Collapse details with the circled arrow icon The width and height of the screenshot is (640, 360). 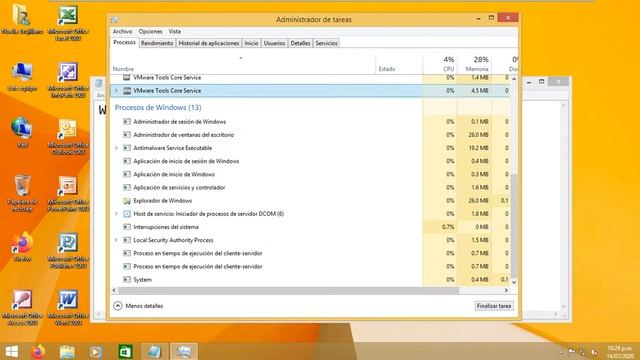click(118, 306)
